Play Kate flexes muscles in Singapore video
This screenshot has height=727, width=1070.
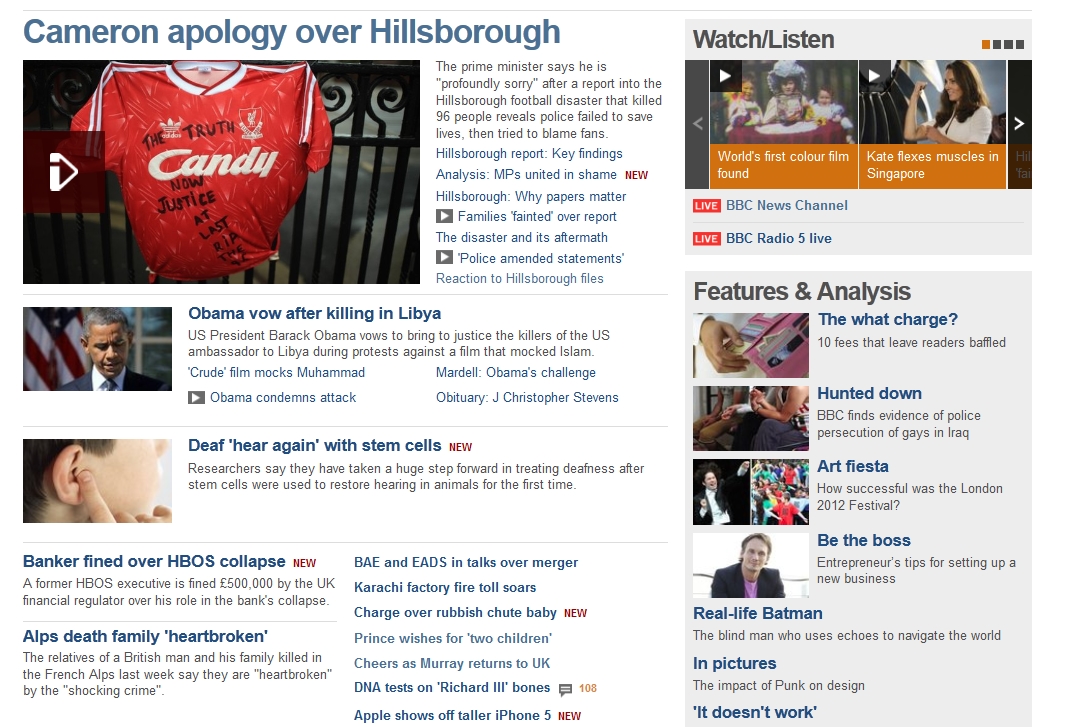pos(874,76)
